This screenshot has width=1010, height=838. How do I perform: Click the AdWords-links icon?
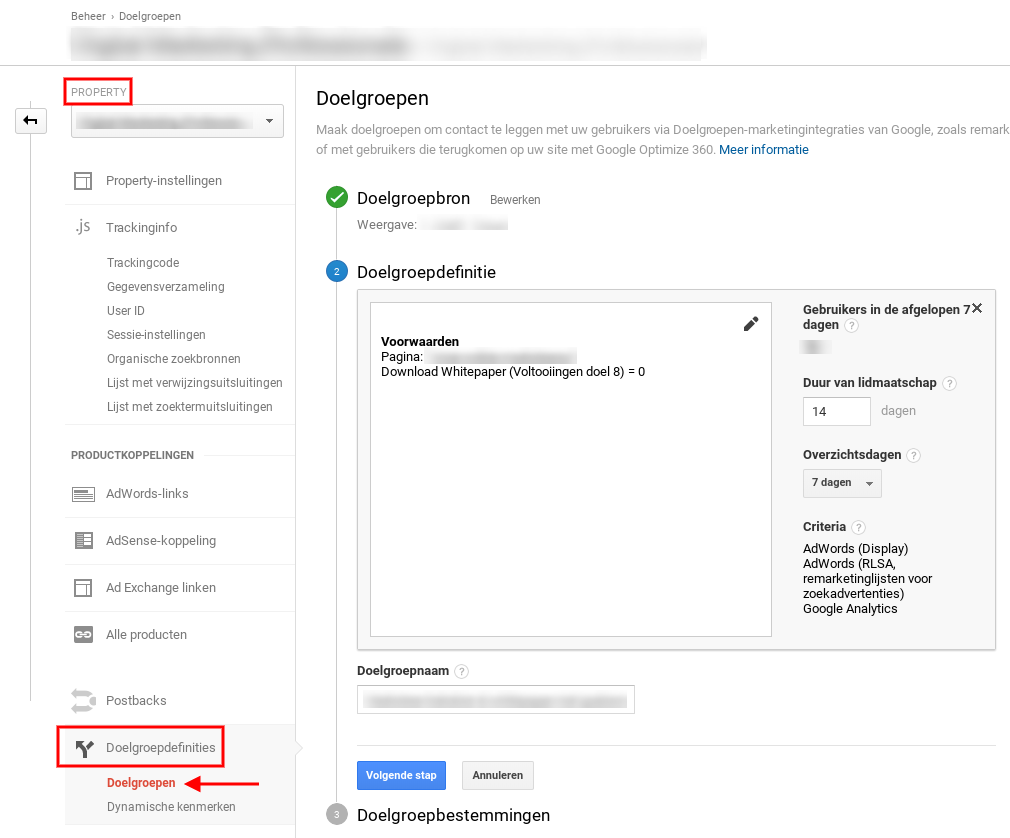(83, 494)
